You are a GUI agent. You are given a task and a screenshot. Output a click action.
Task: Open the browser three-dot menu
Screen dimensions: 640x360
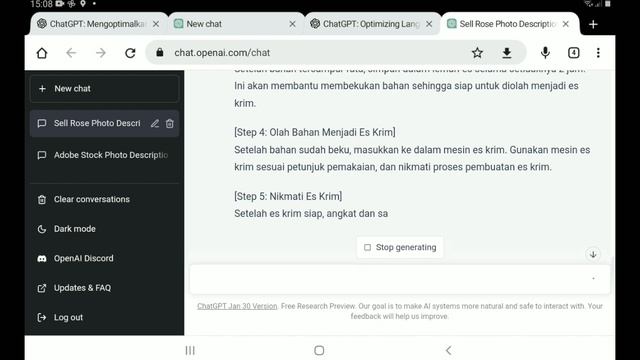tap(598, 53)
